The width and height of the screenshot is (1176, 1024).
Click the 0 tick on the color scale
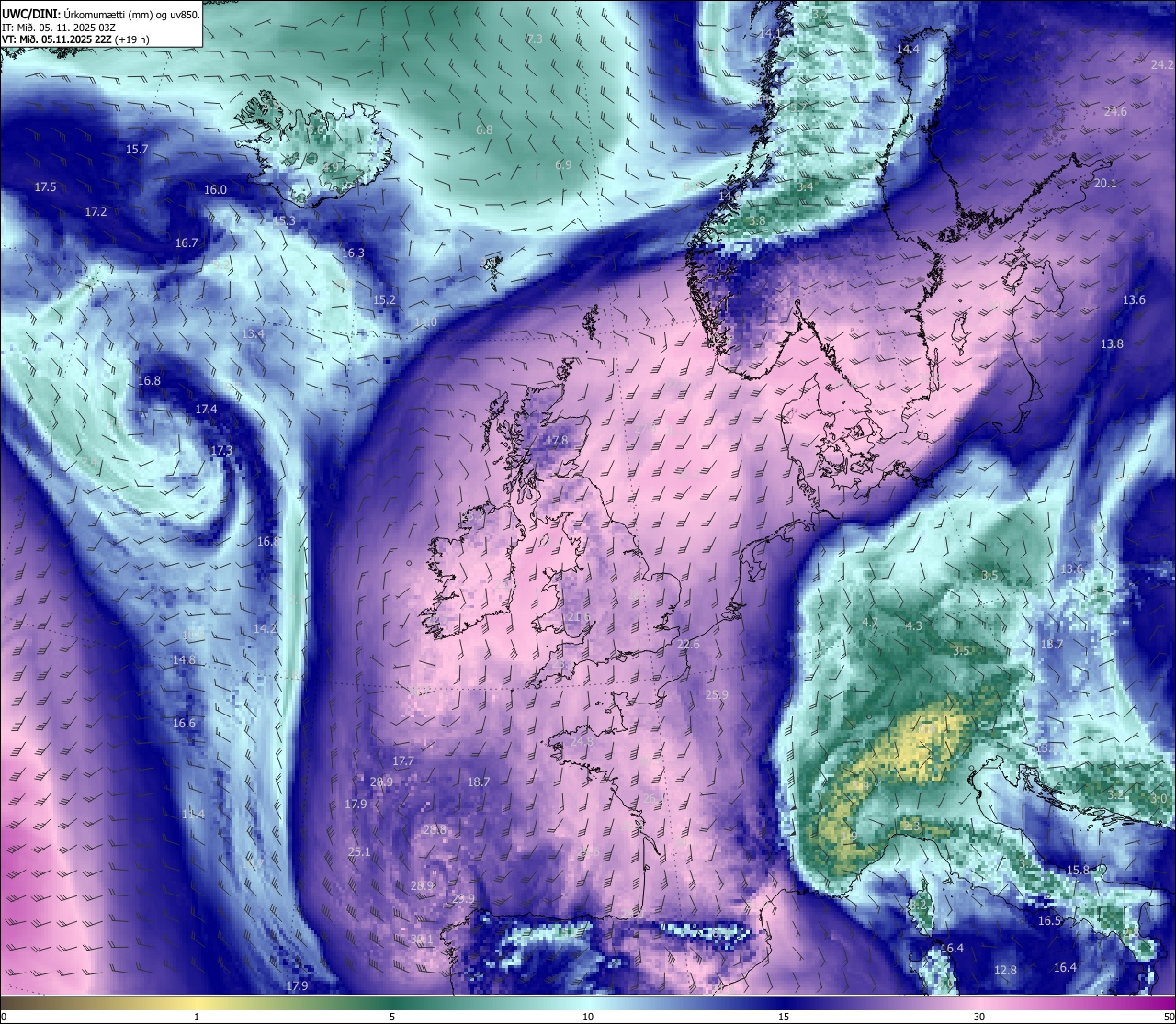4,1017
